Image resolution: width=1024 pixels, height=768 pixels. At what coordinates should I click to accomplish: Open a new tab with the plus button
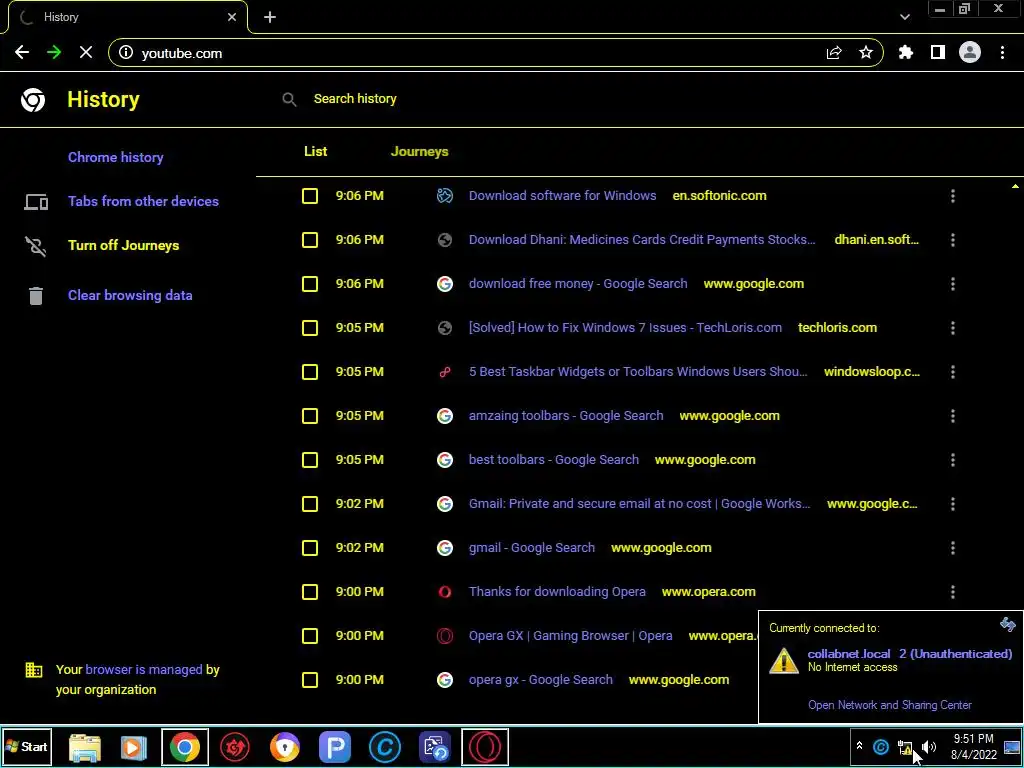(270, 17)
